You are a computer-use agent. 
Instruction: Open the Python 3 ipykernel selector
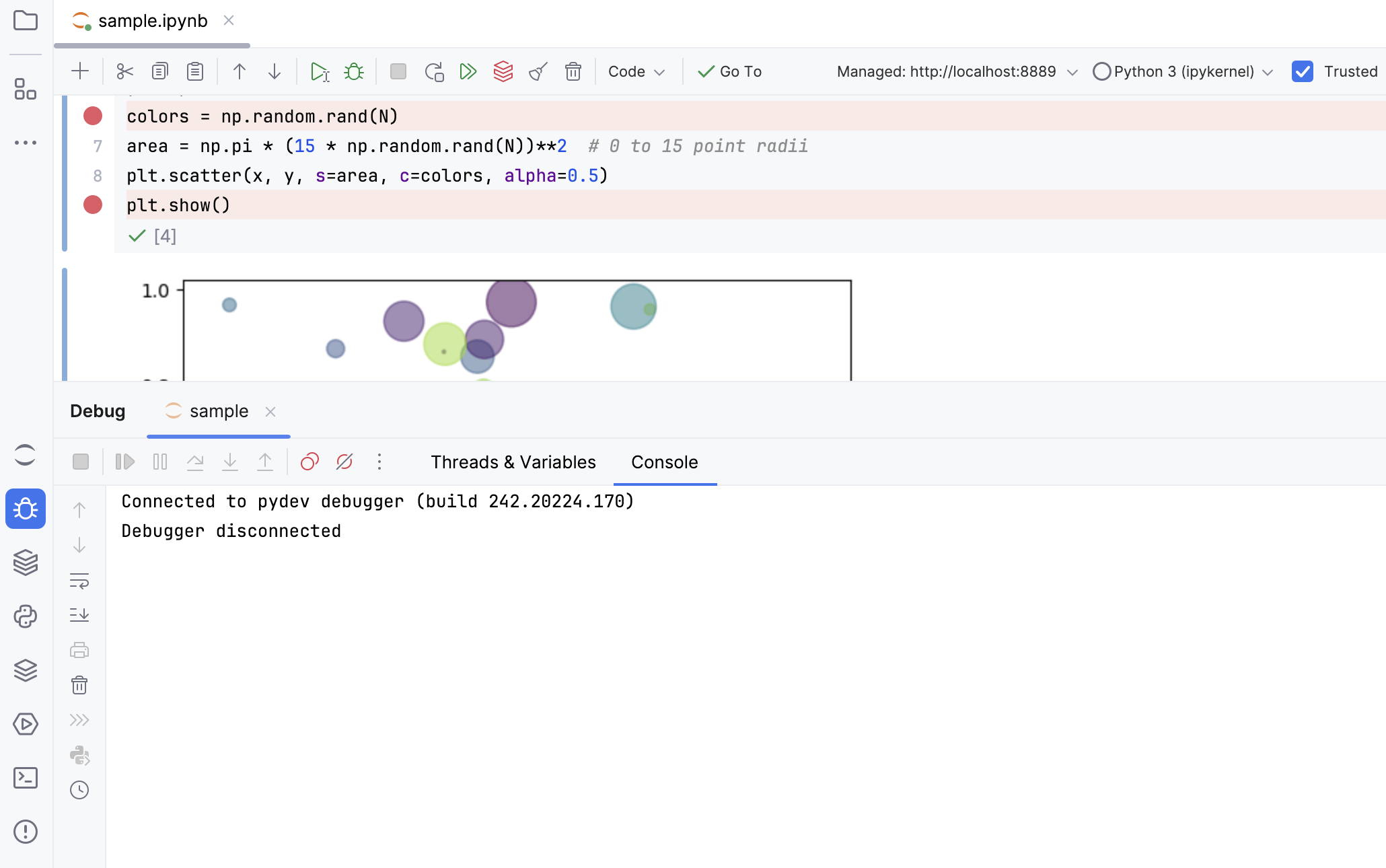(1183, 71)
